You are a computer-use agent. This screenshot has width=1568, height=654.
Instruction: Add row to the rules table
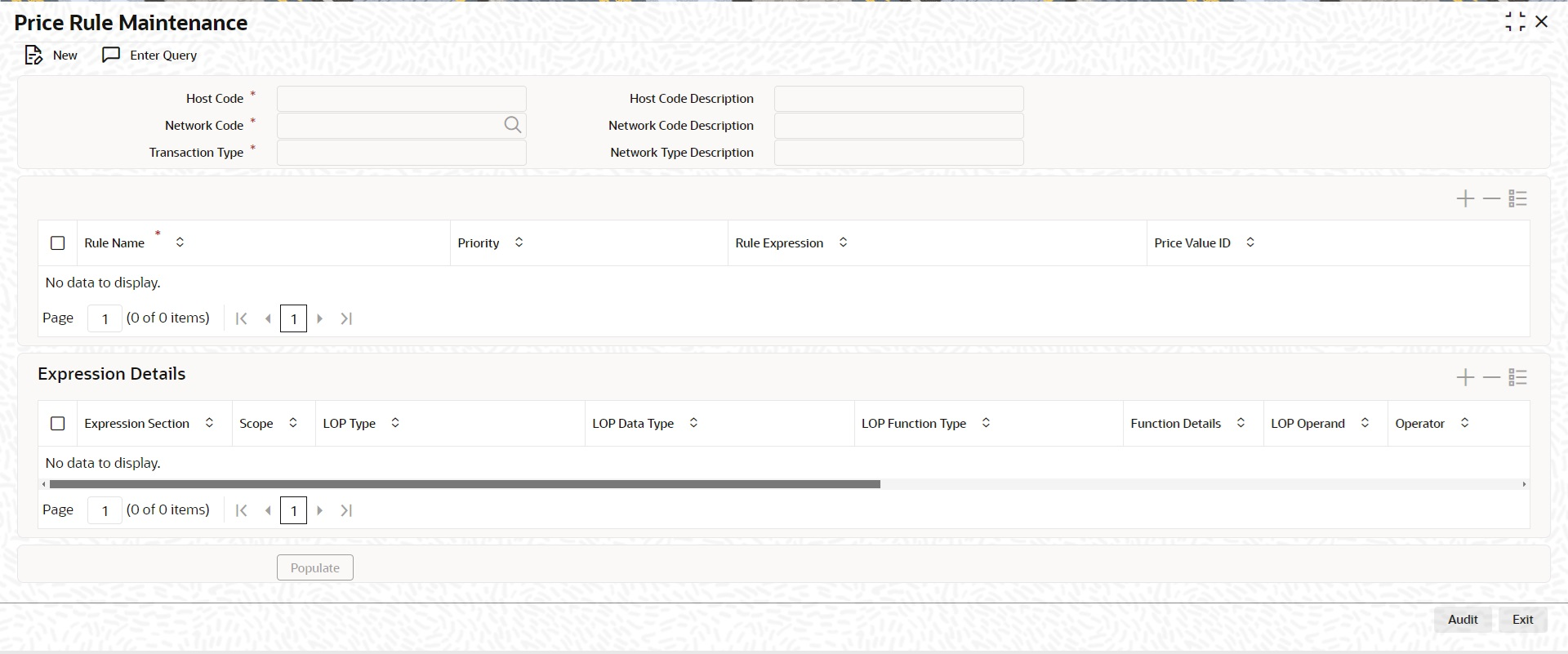[x=1465, y=198]
